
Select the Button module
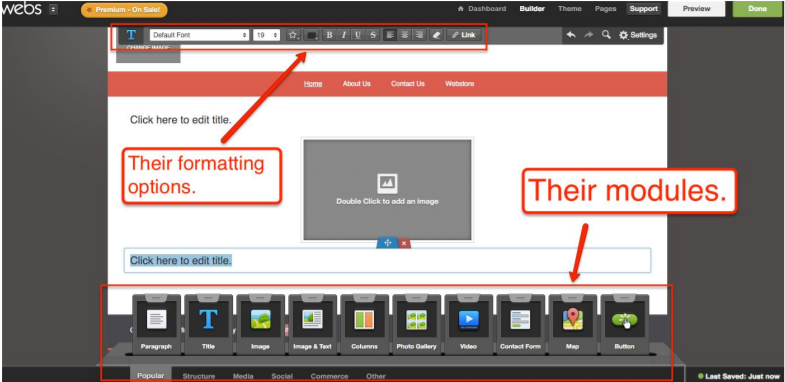[x=624, y=324]
